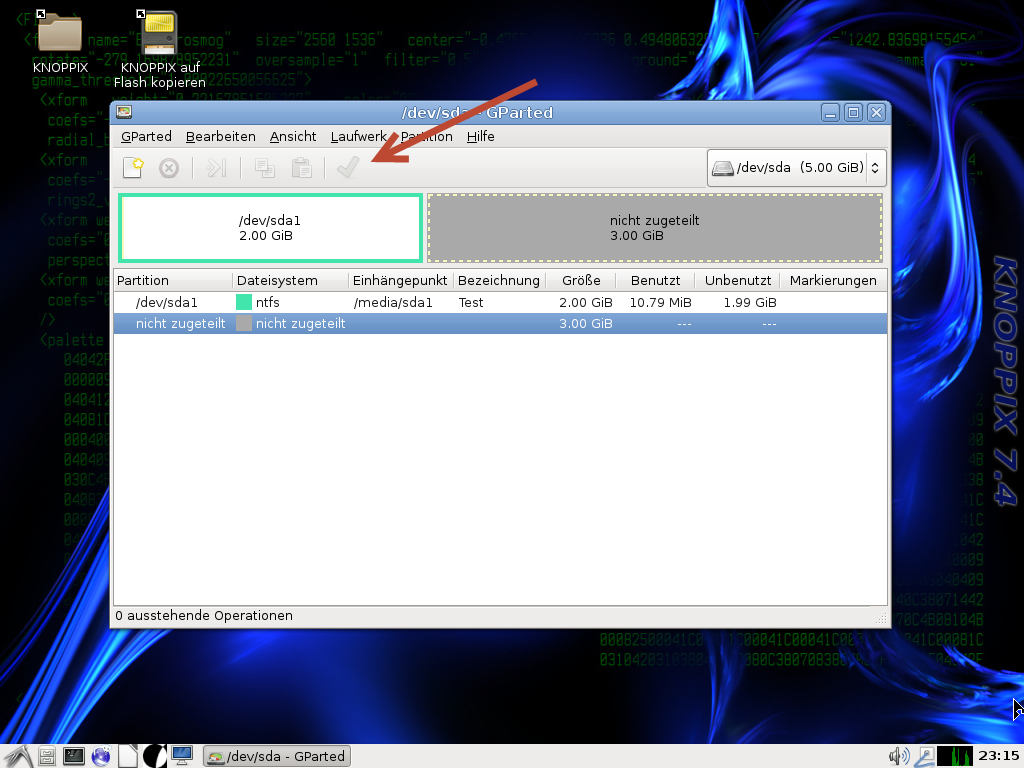Screen dimensions: 1024x768
Task: Click the Delete partition toolbar icon
Action: [168, 168]
